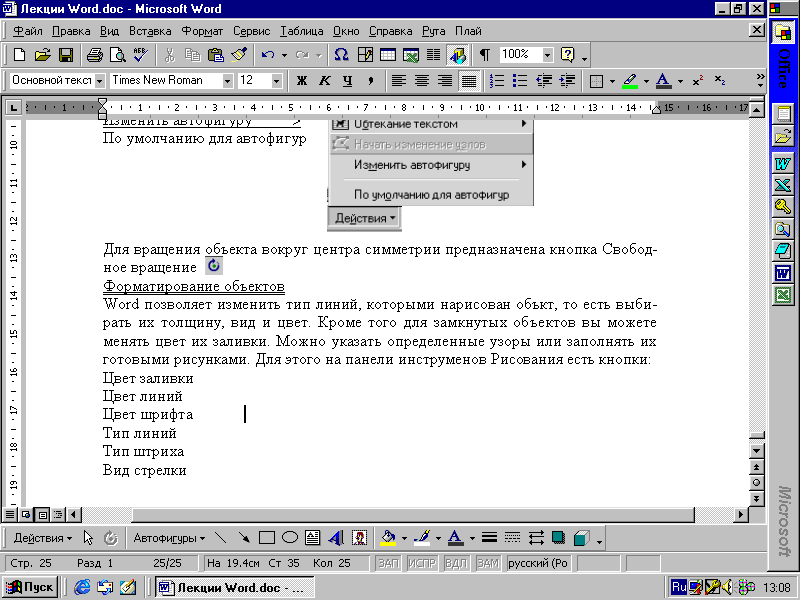
Task: Toggle show paragraph marks ¶
Action: (485, 55)
